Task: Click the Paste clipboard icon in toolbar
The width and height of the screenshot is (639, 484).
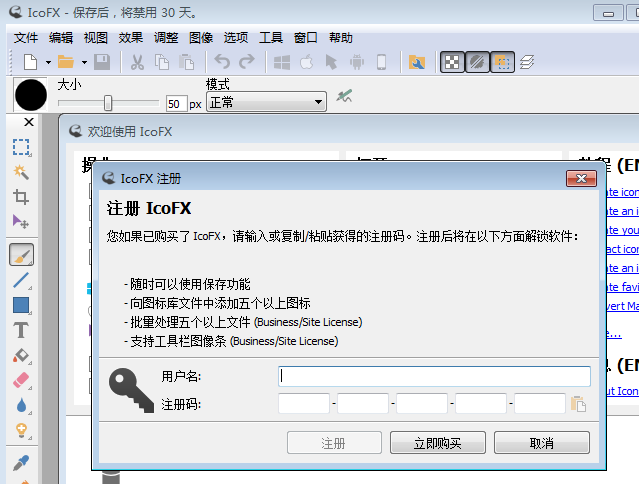Action: (186, 62)
